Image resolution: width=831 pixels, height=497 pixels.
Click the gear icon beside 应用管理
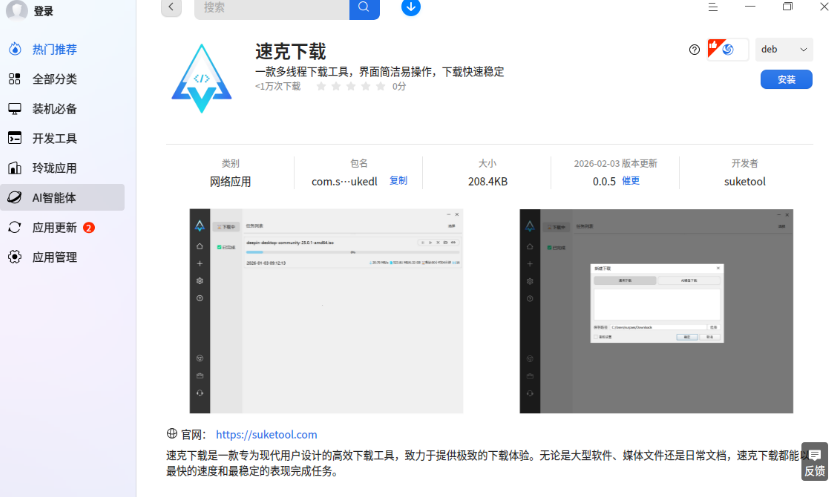15,257
